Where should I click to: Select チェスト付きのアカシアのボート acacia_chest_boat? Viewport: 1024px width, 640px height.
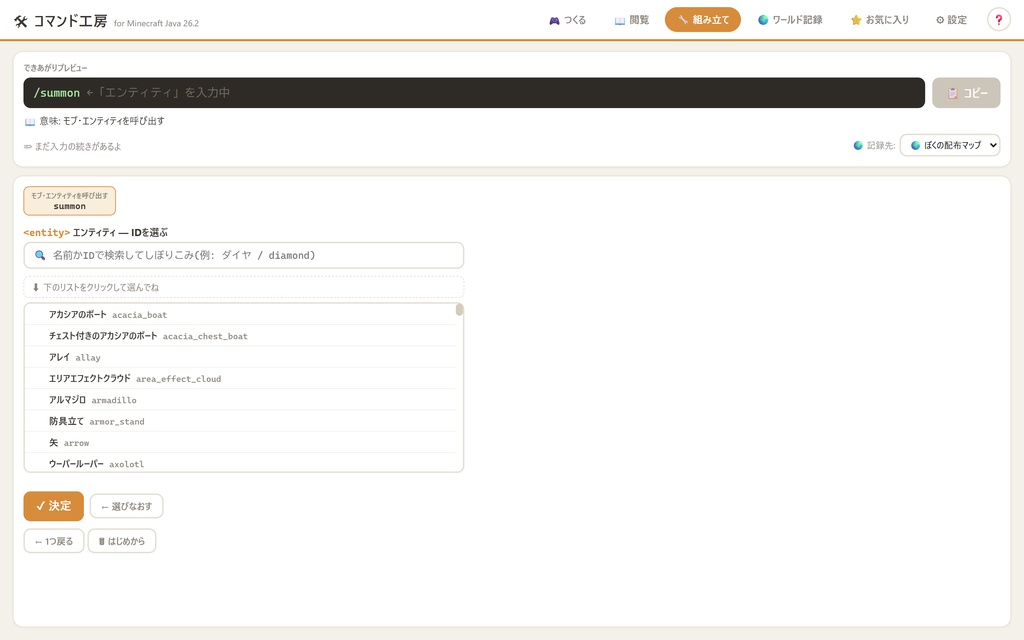240,336
